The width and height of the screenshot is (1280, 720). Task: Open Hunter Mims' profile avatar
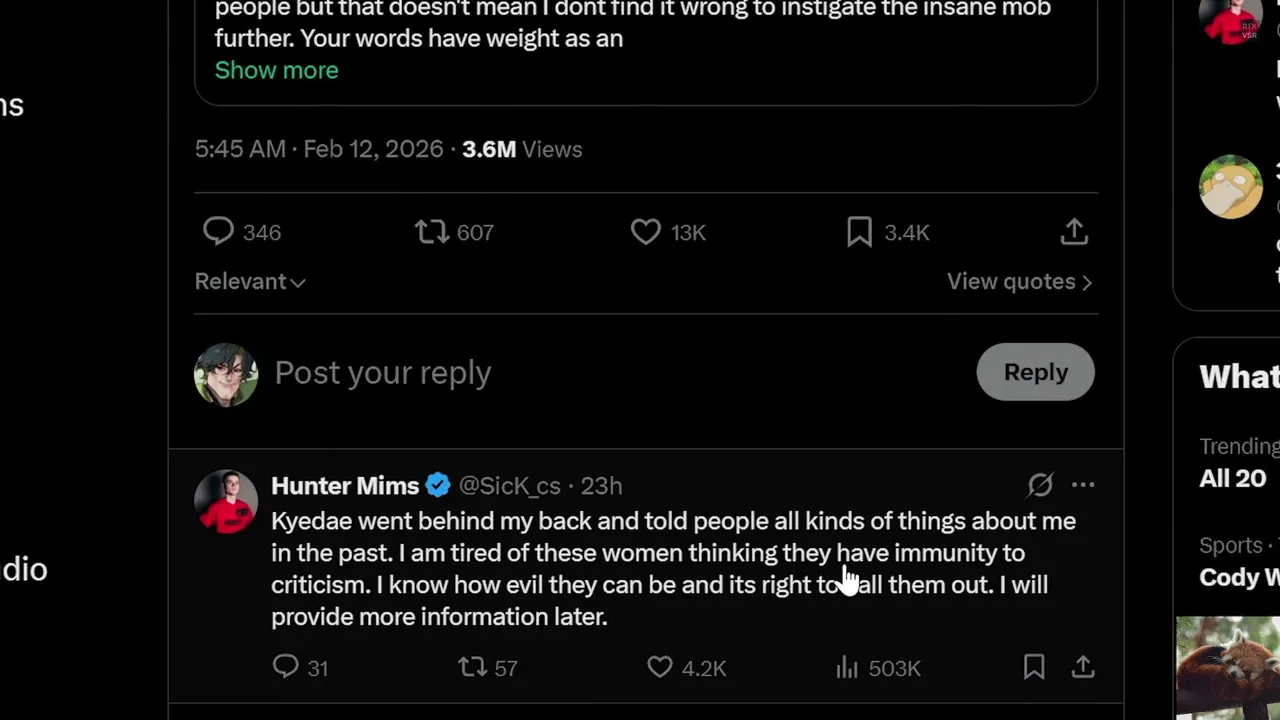coord(226,501)
